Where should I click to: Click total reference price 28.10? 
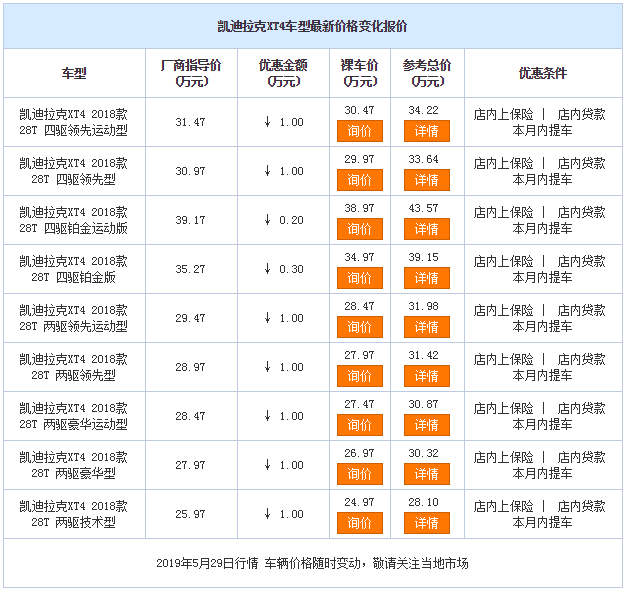423,502
